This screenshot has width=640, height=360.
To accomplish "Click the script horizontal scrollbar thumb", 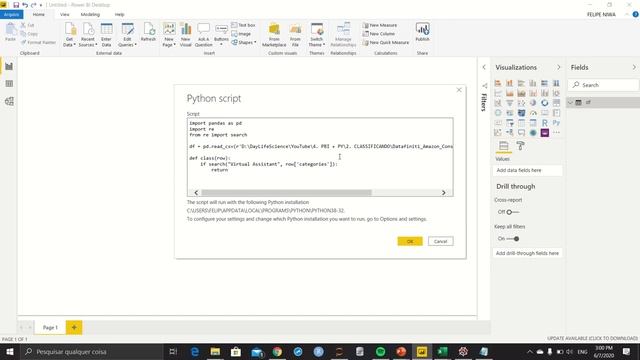I will coord(287,192).
